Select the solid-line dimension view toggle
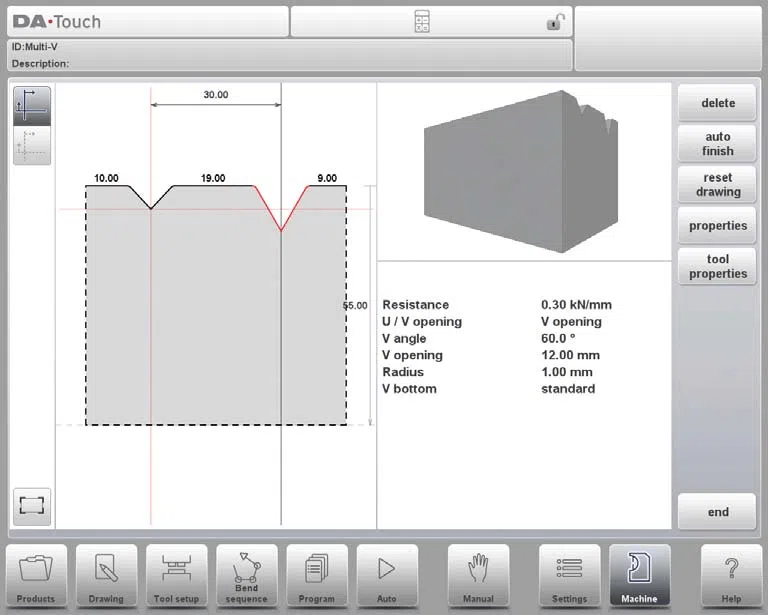Screen dimensions: 768x615 (32, 106)
